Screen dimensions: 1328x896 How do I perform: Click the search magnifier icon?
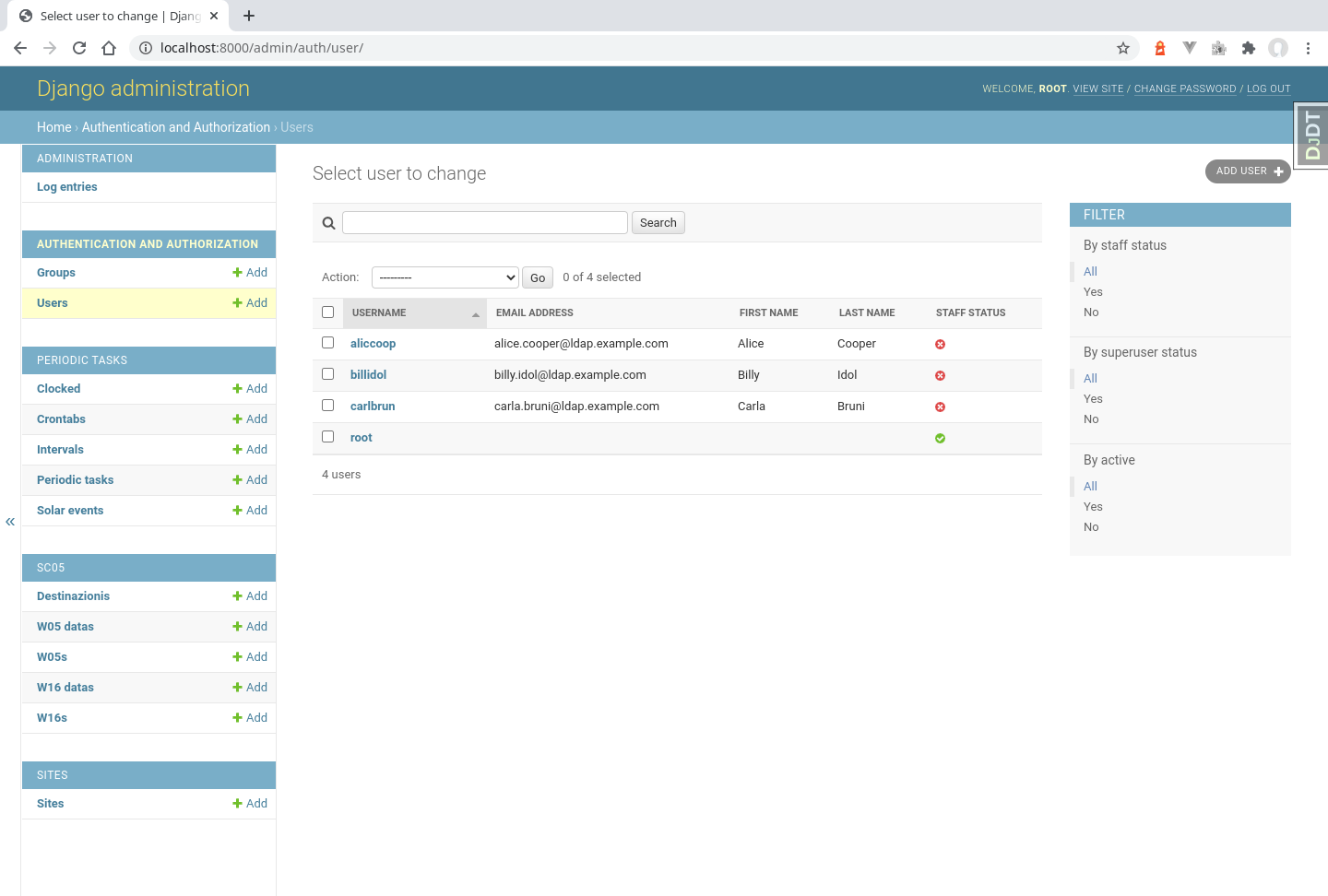tap(328, 222)
